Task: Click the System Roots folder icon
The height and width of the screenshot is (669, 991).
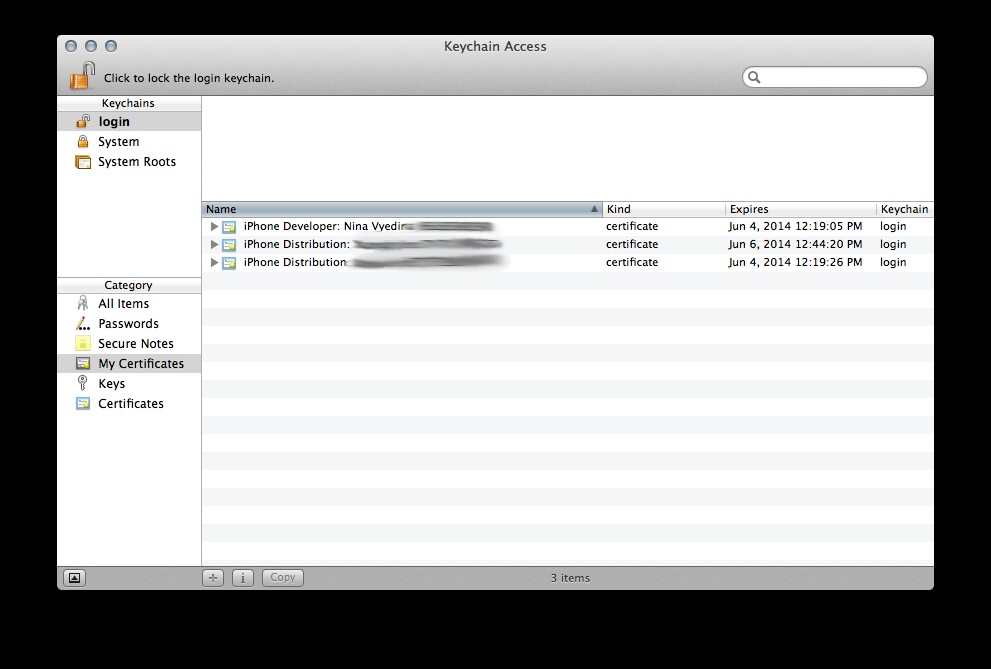Action: click(x=83, y=162)
